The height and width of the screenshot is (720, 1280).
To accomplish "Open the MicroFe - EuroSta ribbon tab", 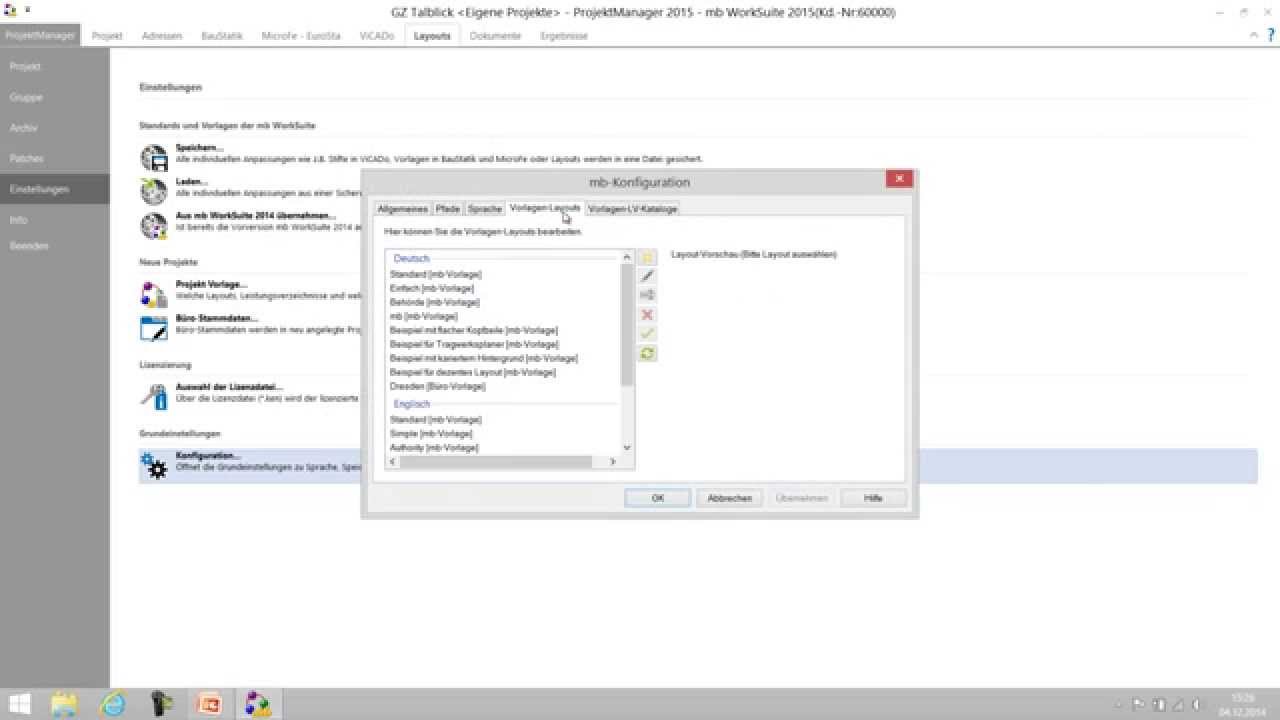I will [x=301, y=35].
